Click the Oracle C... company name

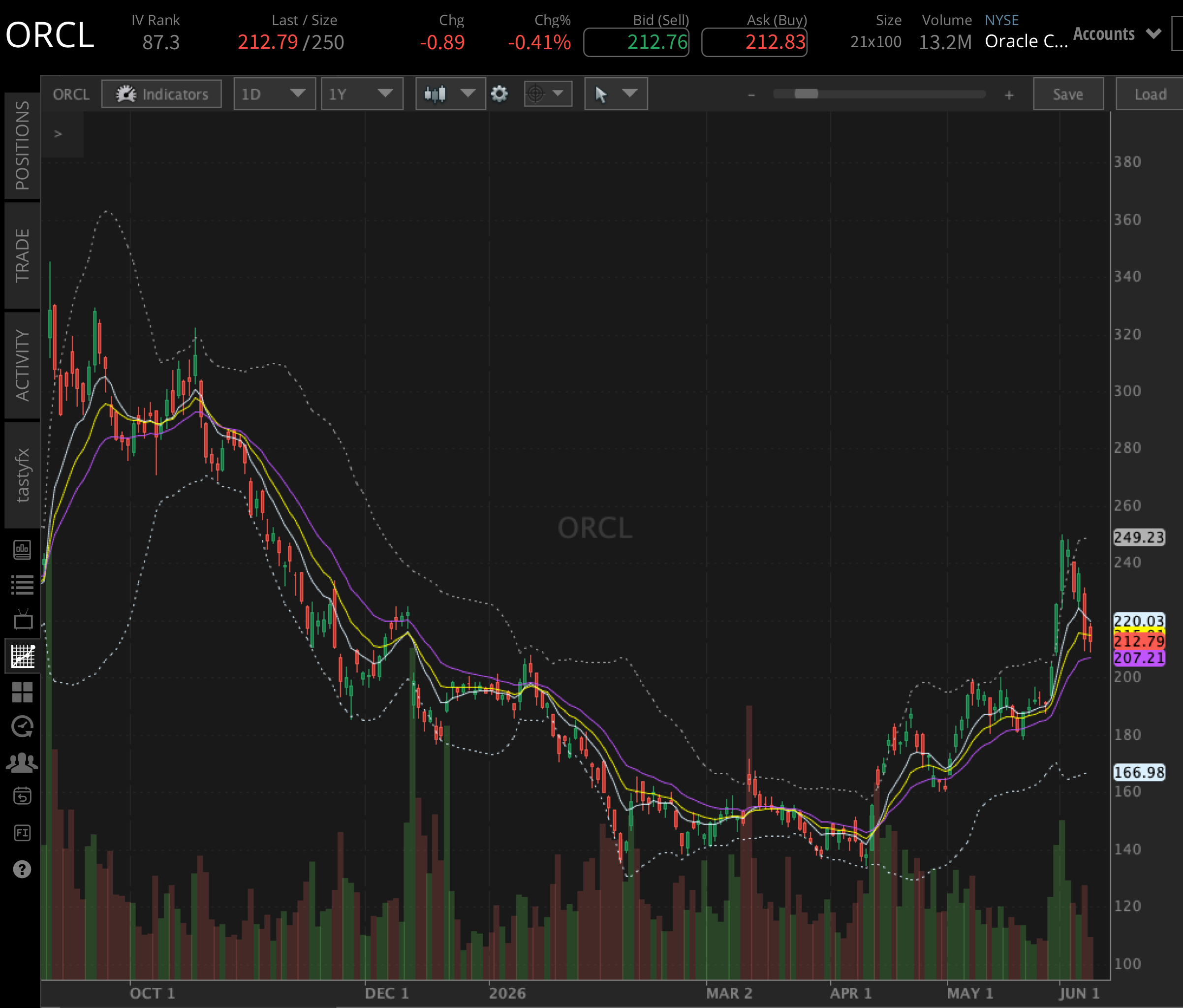point(1026,41)
